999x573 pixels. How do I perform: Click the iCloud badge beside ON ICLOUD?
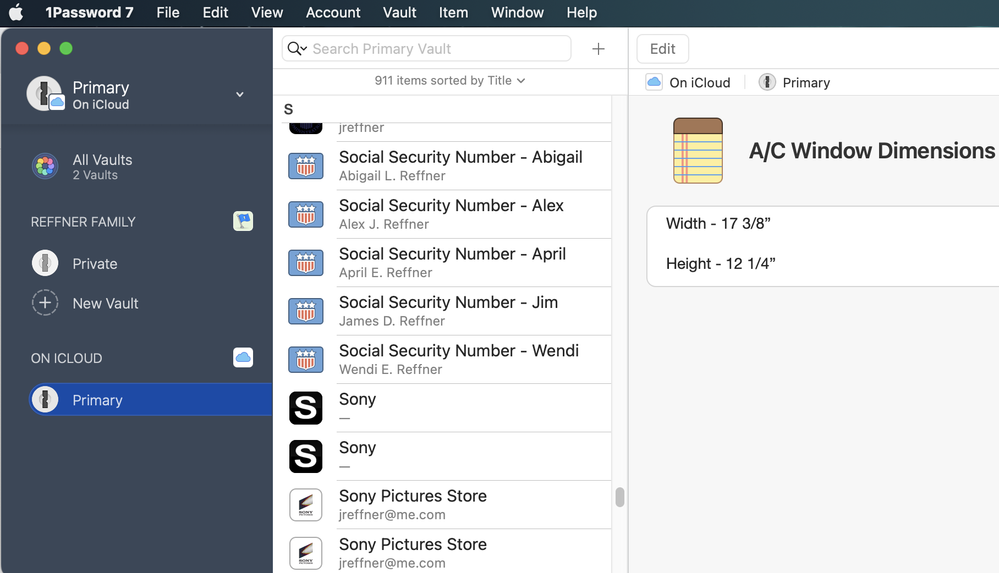(x=243, y=358)
